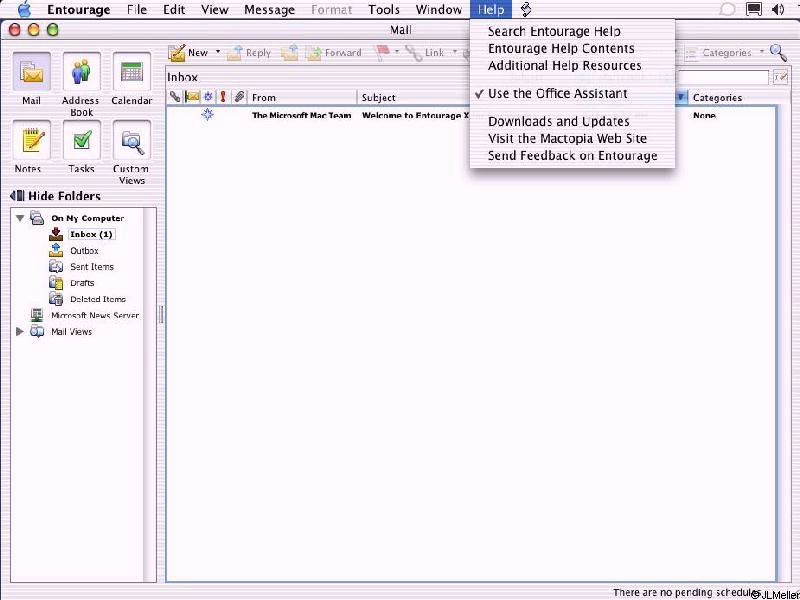Click the folder pane resize handle

[x=161, y=314]
